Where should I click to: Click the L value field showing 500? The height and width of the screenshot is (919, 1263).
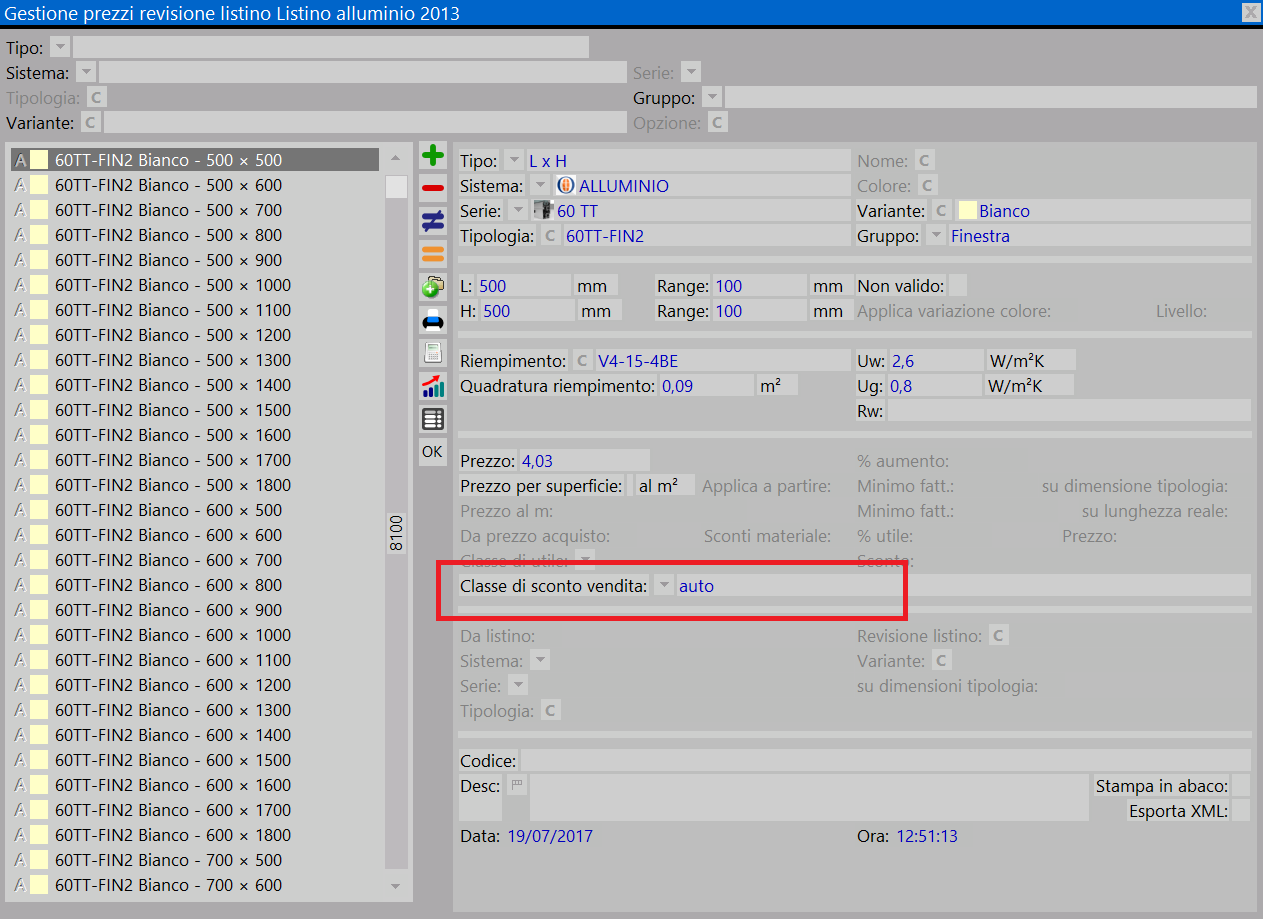coord(523,286)
